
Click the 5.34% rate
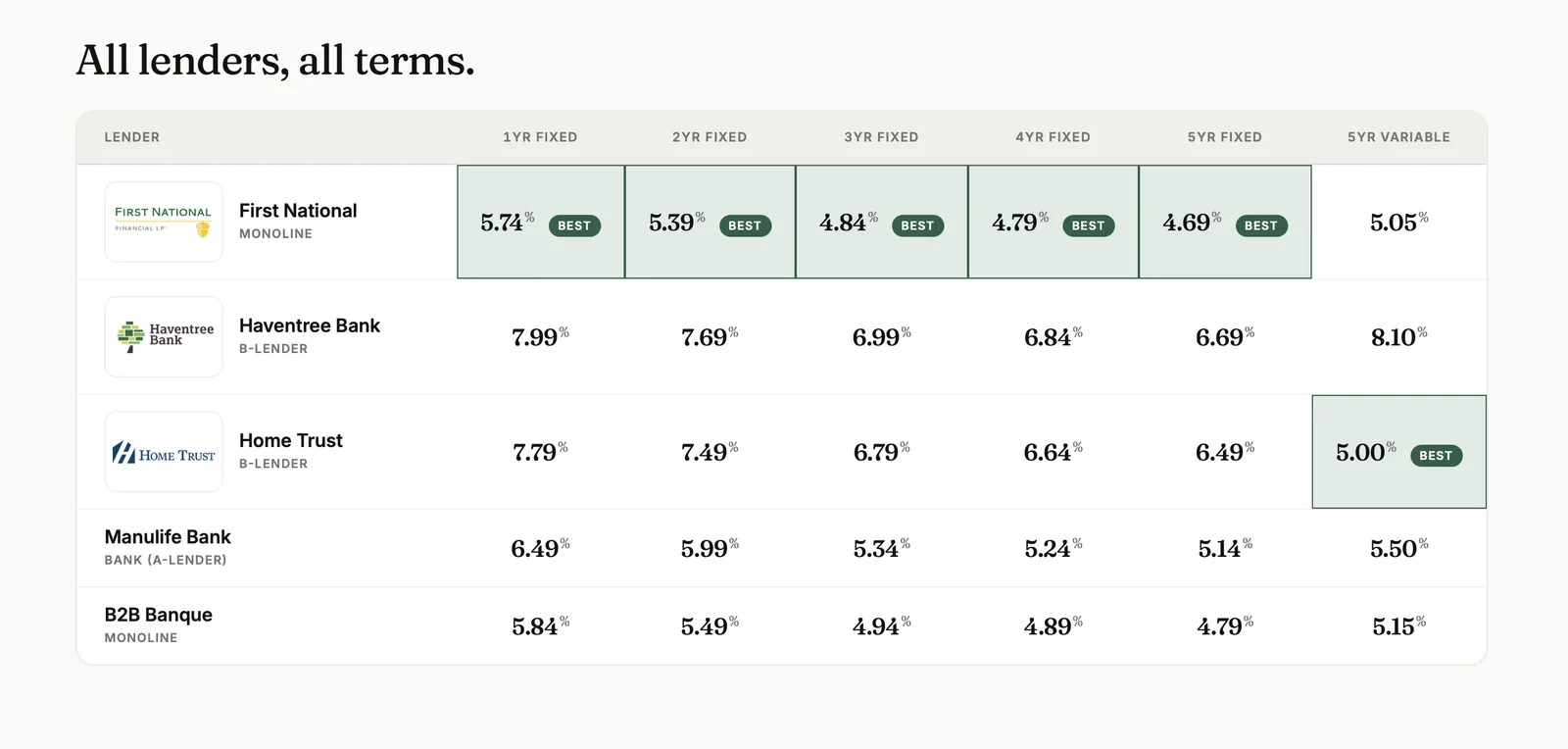coord(881,548)
